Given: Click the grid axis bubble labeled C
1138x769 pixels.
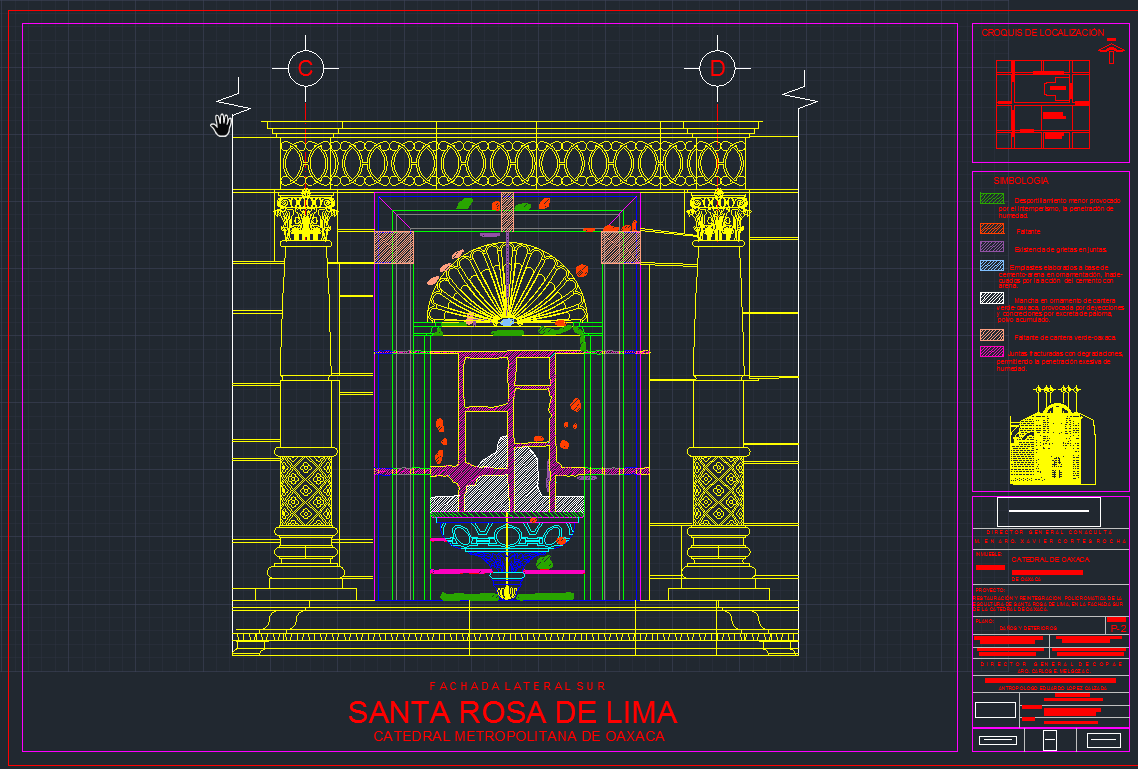Looking at the screenshot, I should coord(305,69).
